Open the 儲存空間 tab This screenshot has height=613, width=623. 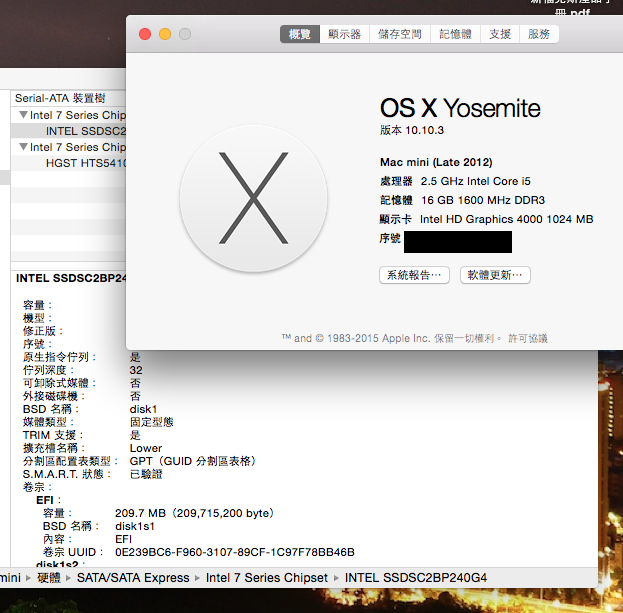click(x=400, y=34)
